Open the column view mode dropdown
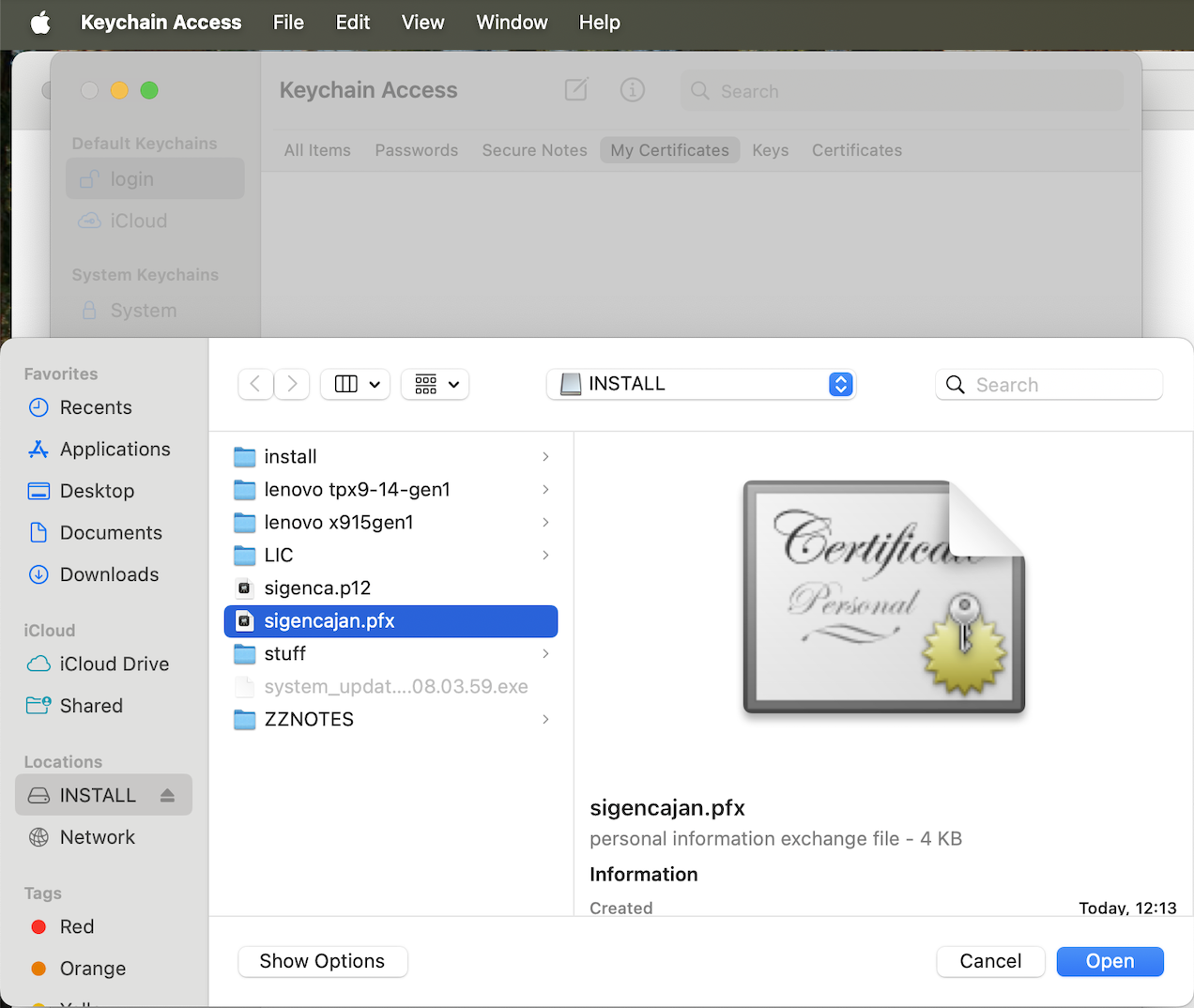 356,384
